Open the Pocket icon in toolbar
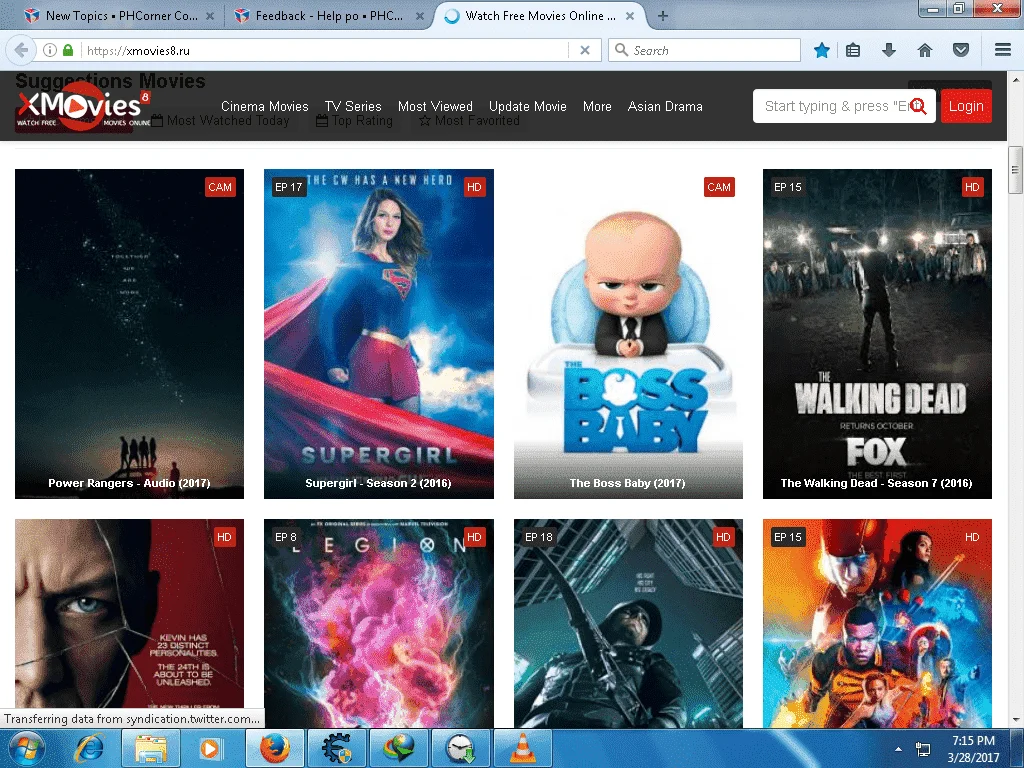The height and width of the screenshot is (768, 1024). point(961,50)
